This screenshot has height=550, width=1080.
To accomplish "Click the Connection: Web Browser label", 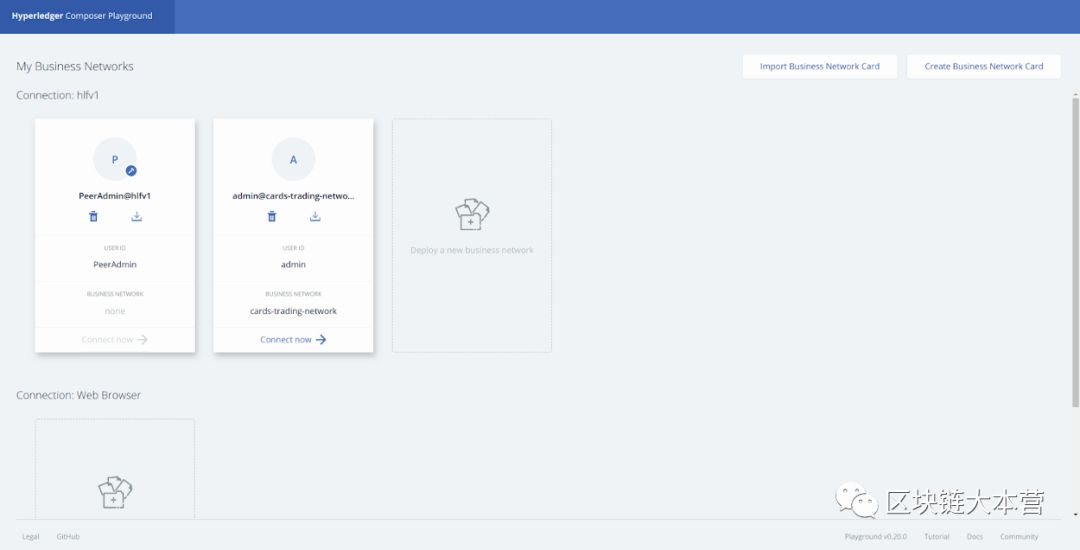I will tap(79, 395).
